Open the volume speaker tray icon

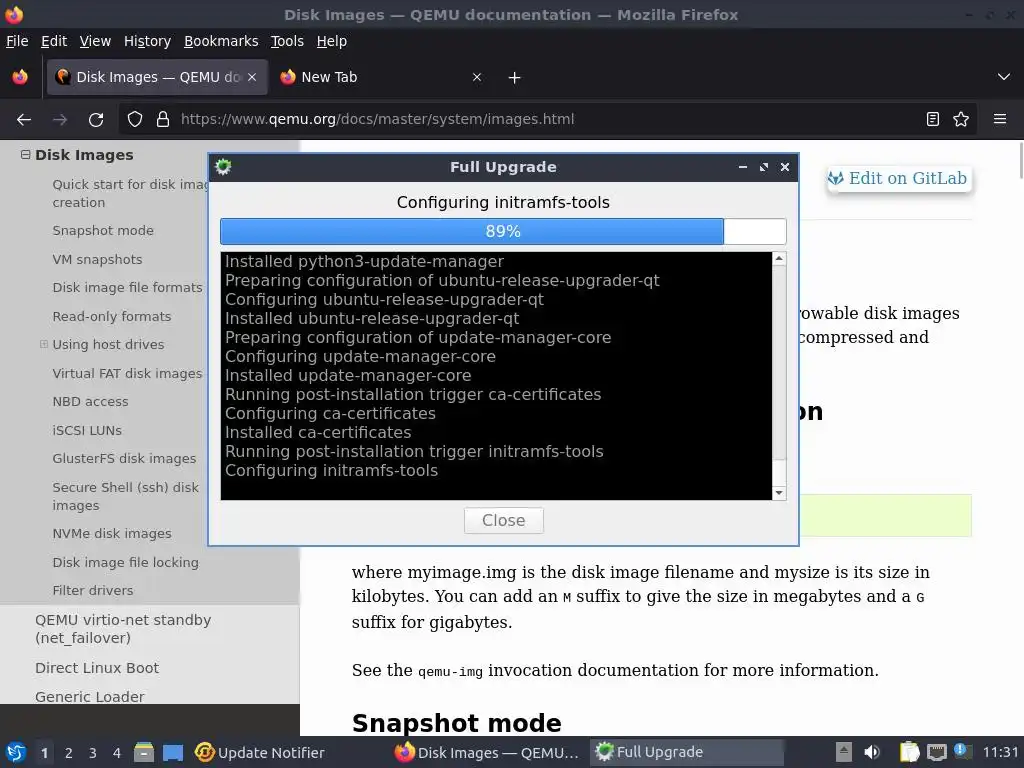872,752
